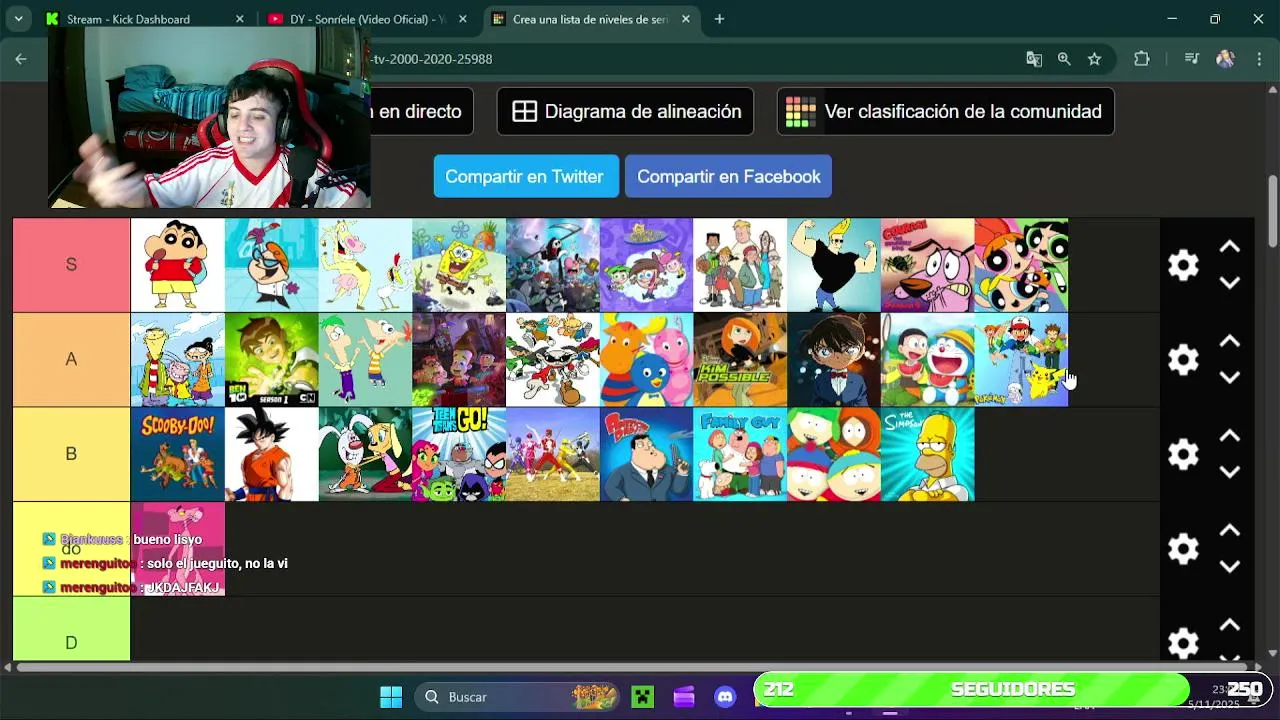Move the Pink Panther row up
Screen dimensions: 1280x720
pos(1230,530)
